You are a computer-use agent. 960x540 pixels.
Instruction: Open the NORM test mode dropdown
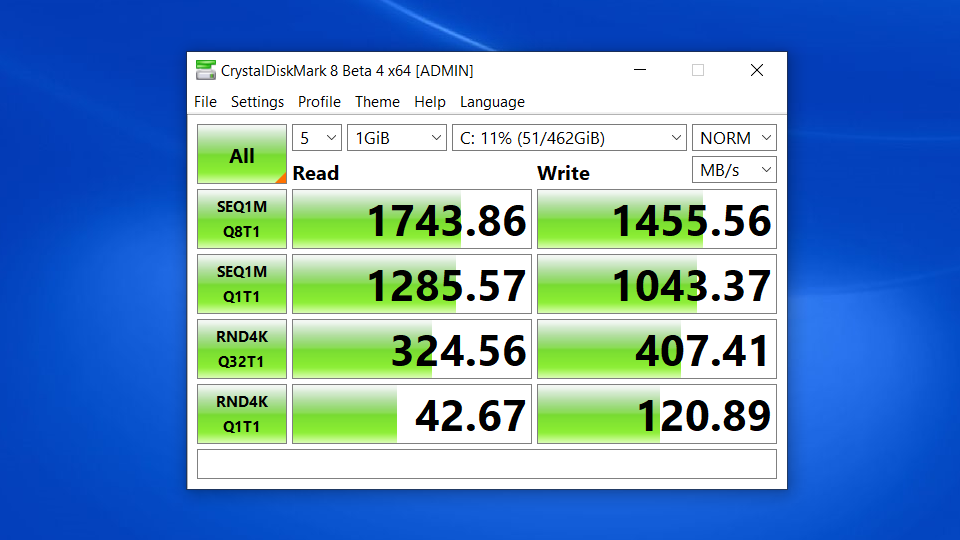pos(734,138)
